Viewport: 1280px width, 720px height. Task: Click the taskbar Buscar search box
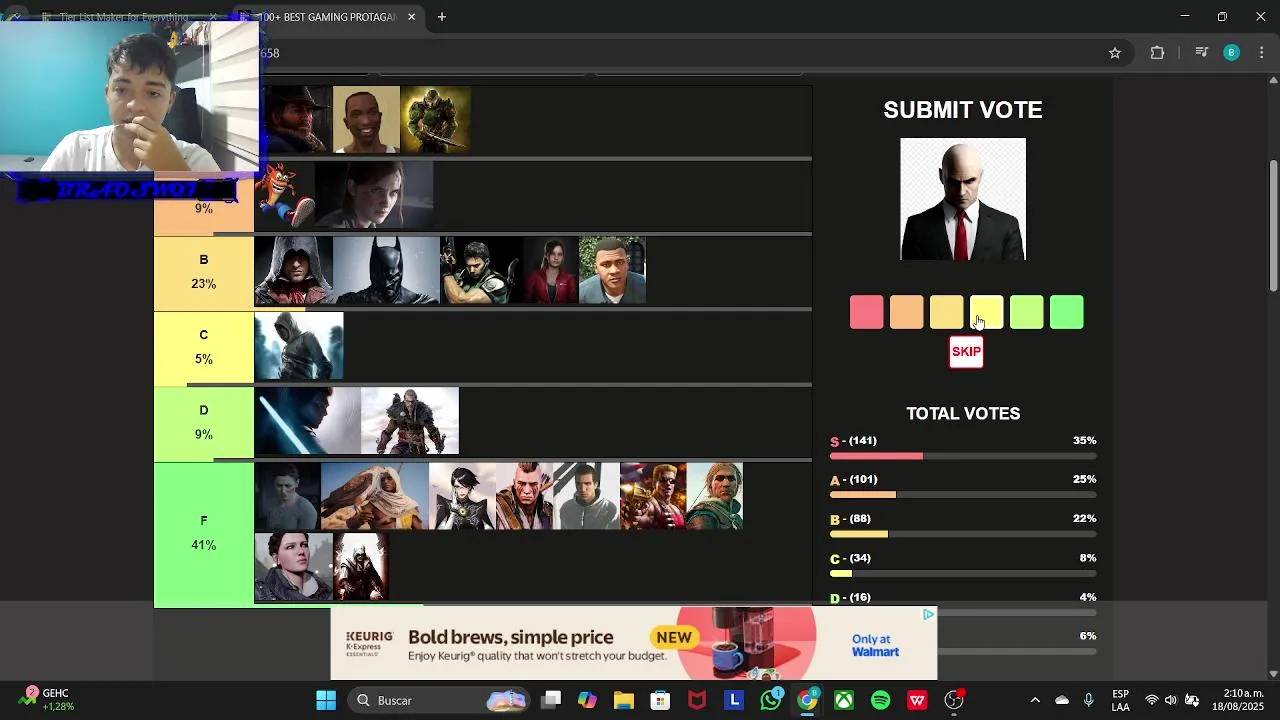coord(440,700)
